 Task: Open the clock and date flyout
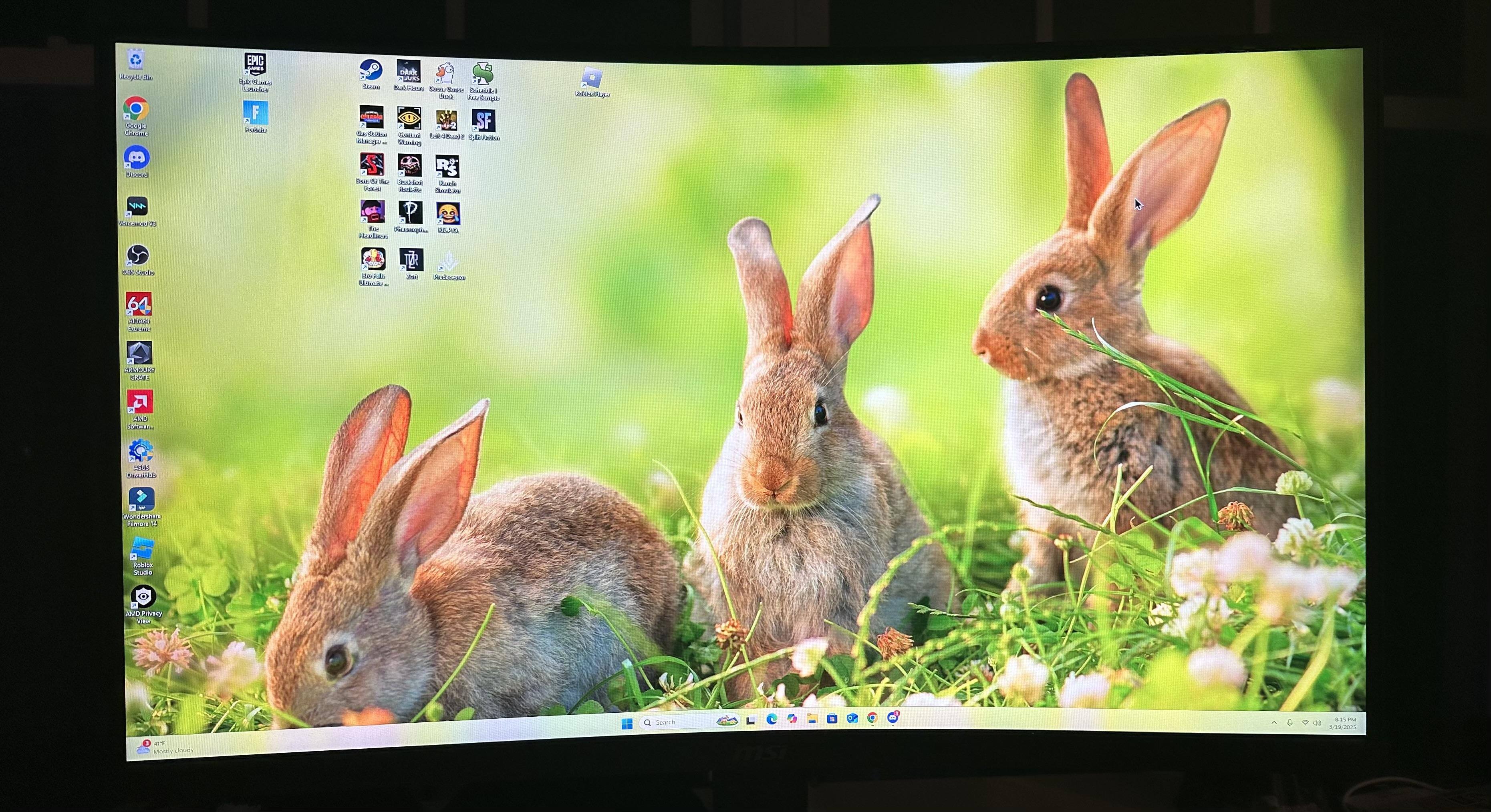tap(1343, 723)
